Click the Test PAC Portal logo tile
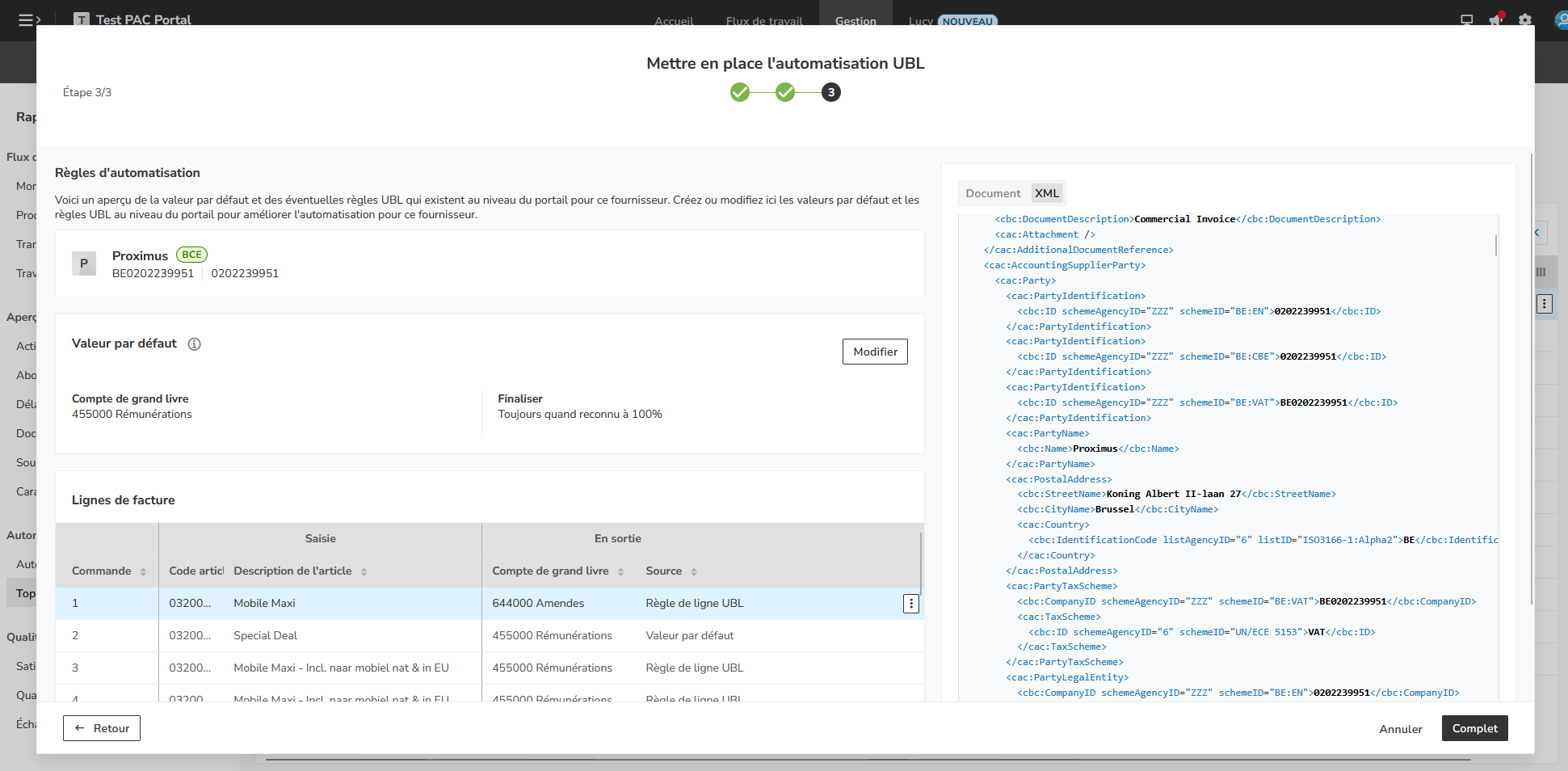The image size is (1568, 771). coord(81,20)
